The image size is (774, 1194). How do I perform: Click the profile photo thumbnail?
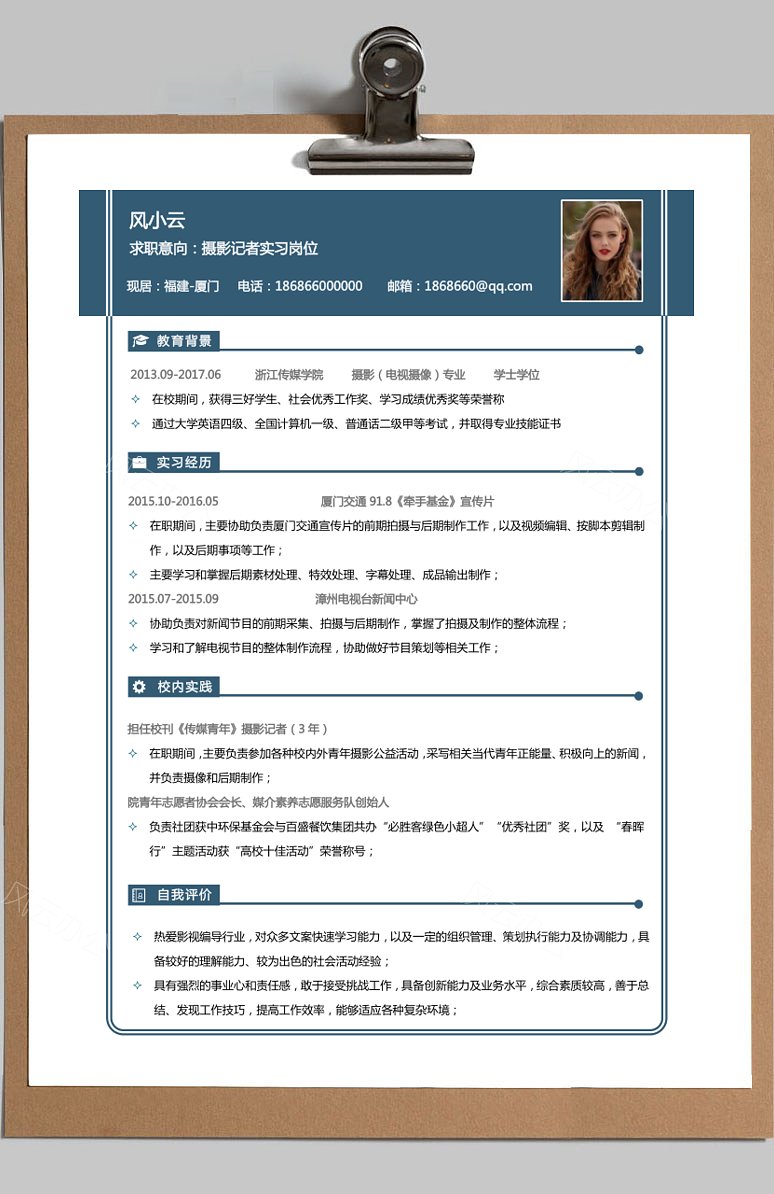coord(602,251)
